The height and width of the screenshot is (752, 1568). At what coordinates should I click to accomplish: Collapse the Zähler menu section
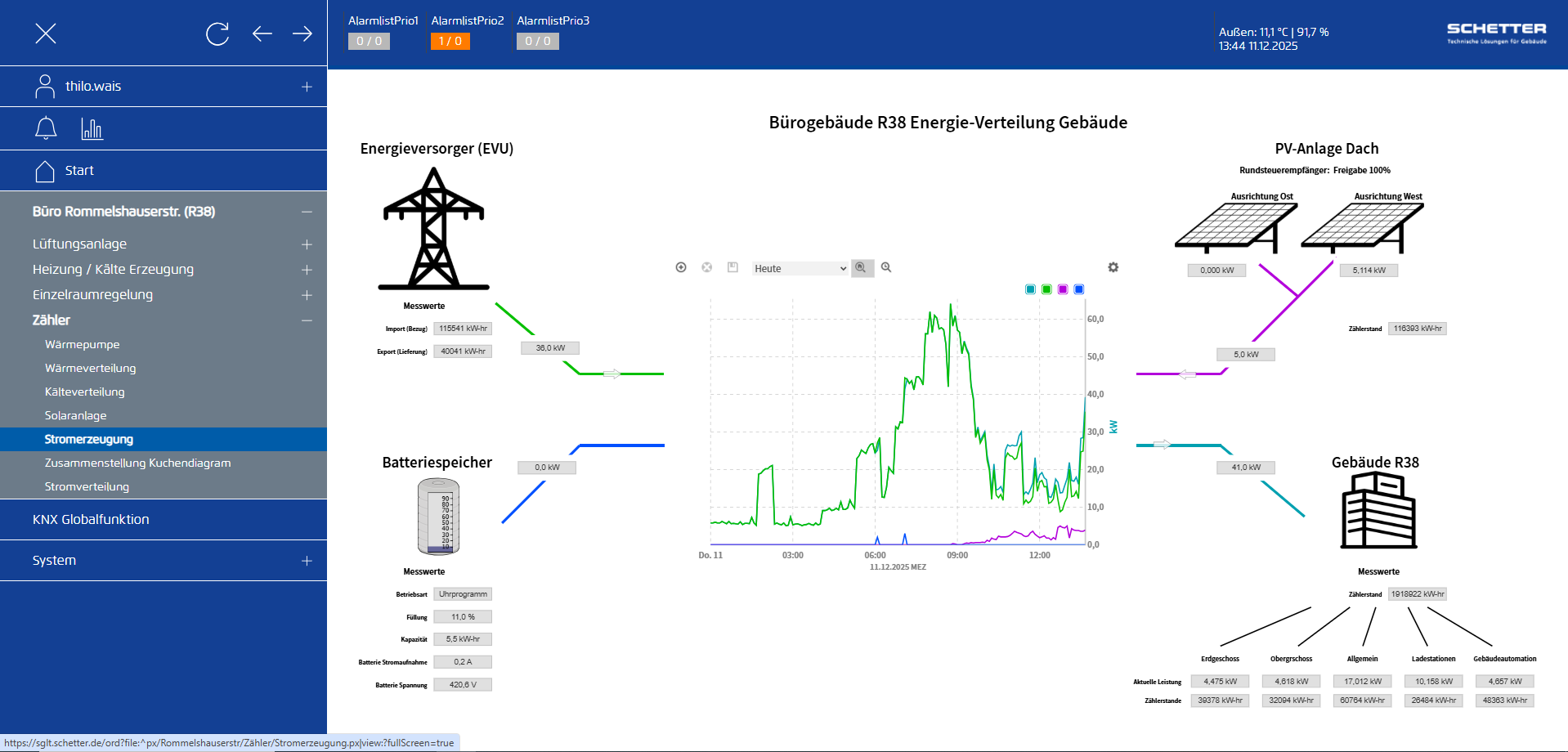point(307,320)
